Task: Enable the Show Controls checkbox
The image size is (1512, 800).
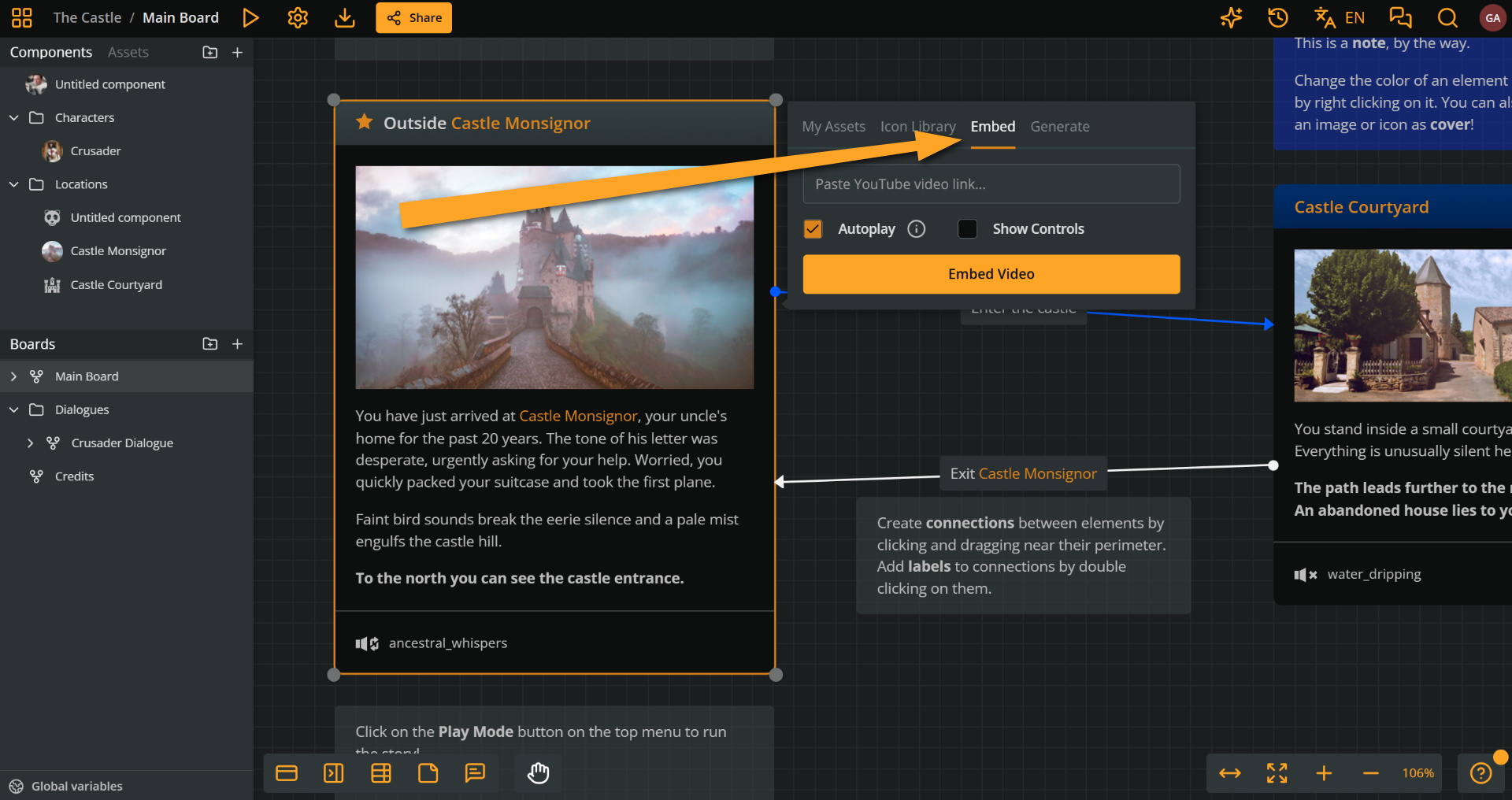Action: tap(967, 229)
